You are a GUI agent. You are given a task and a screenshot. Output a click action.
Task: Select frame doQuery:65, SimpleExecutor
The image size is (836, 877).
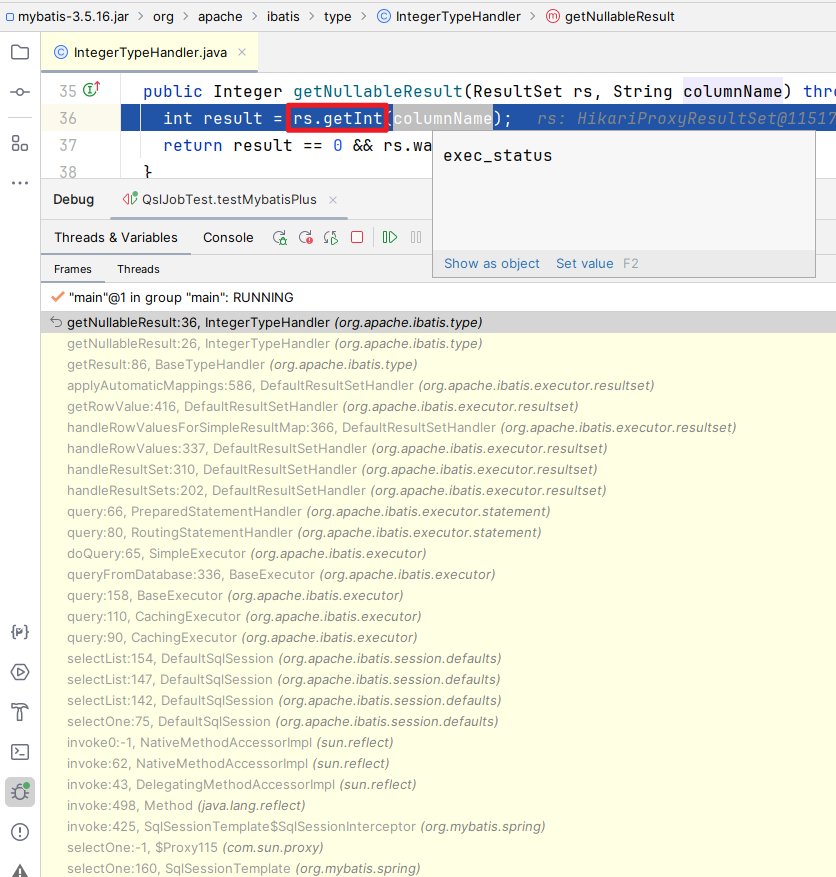point(438,553)
